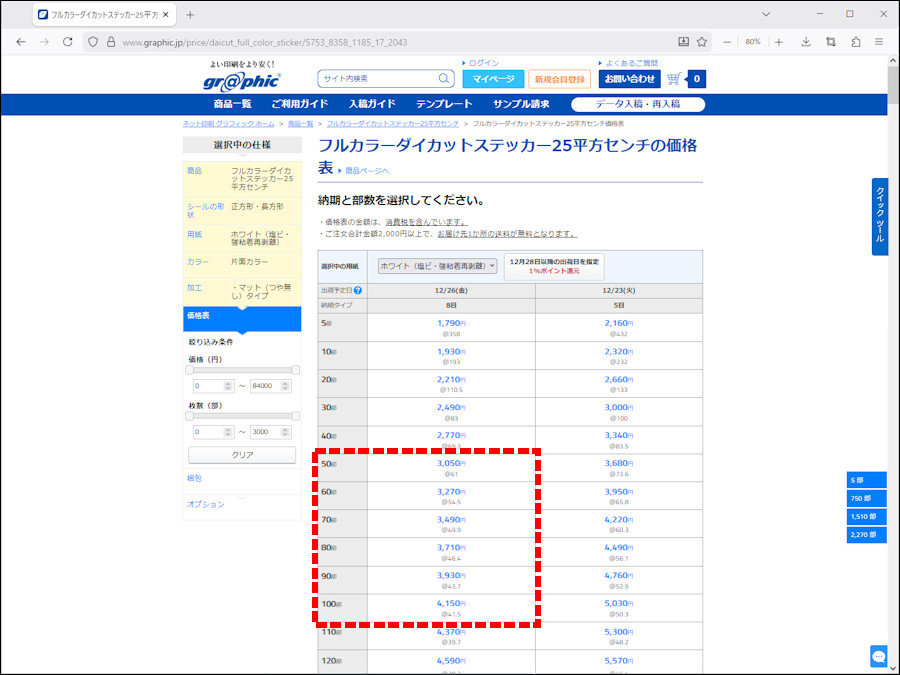This screenshot has width=900, height=675.
Task: Select the 1,790円 price for 5部
Action: click(x=451, y=323)
